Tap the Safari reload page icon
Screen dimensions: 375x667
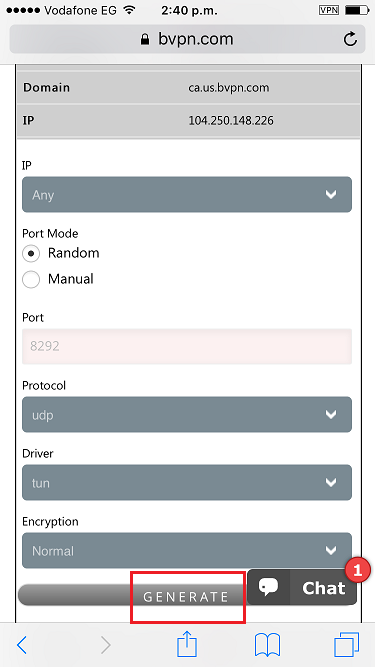click(350, 40)
